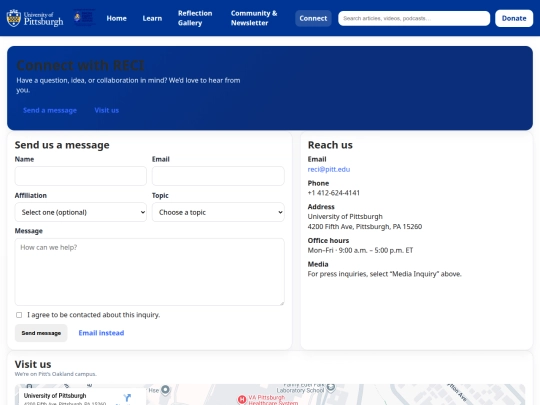The height and width of the screenshot is (405, 540).
Task: Open the Choose a topic dropdown
Action: tap(218, 212)
